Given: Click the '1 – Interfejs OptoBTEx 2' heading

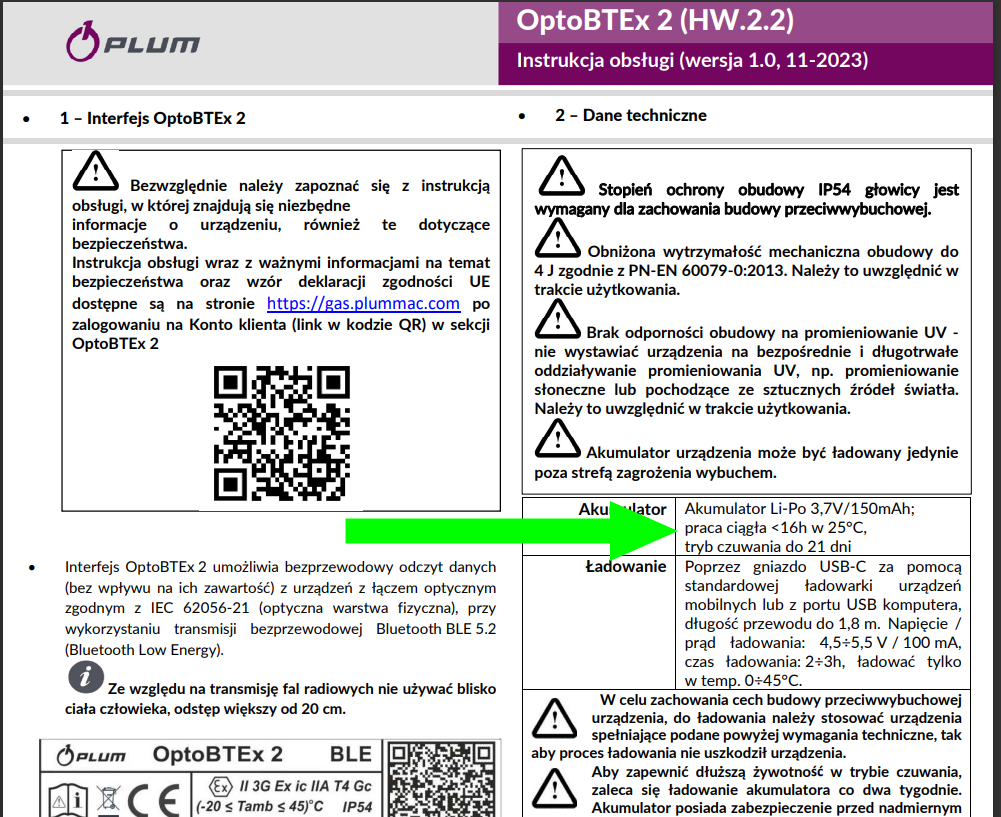Looking at the screenshot, I should coord(152,118).
